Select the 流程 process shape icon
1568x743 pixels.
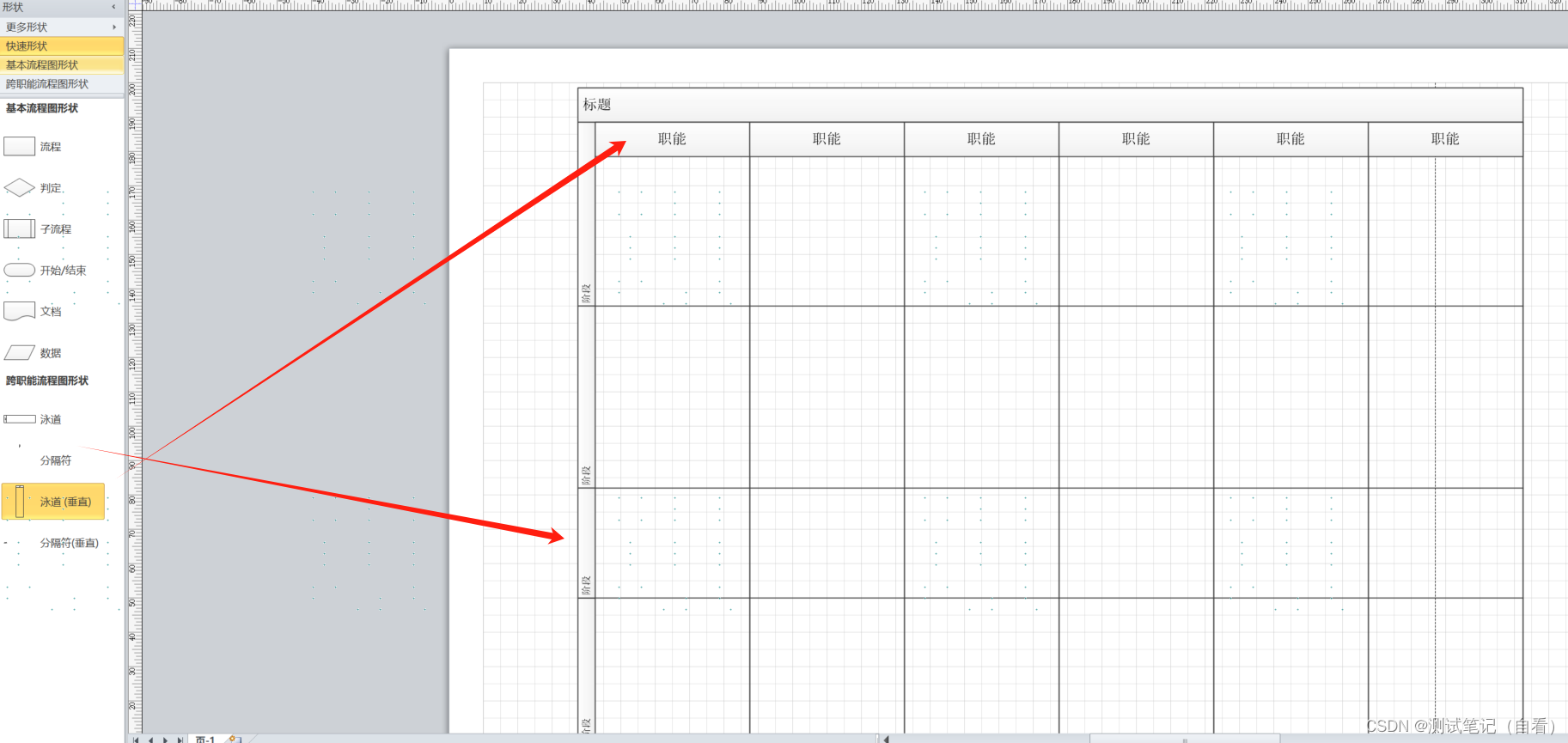pos(20,146)
